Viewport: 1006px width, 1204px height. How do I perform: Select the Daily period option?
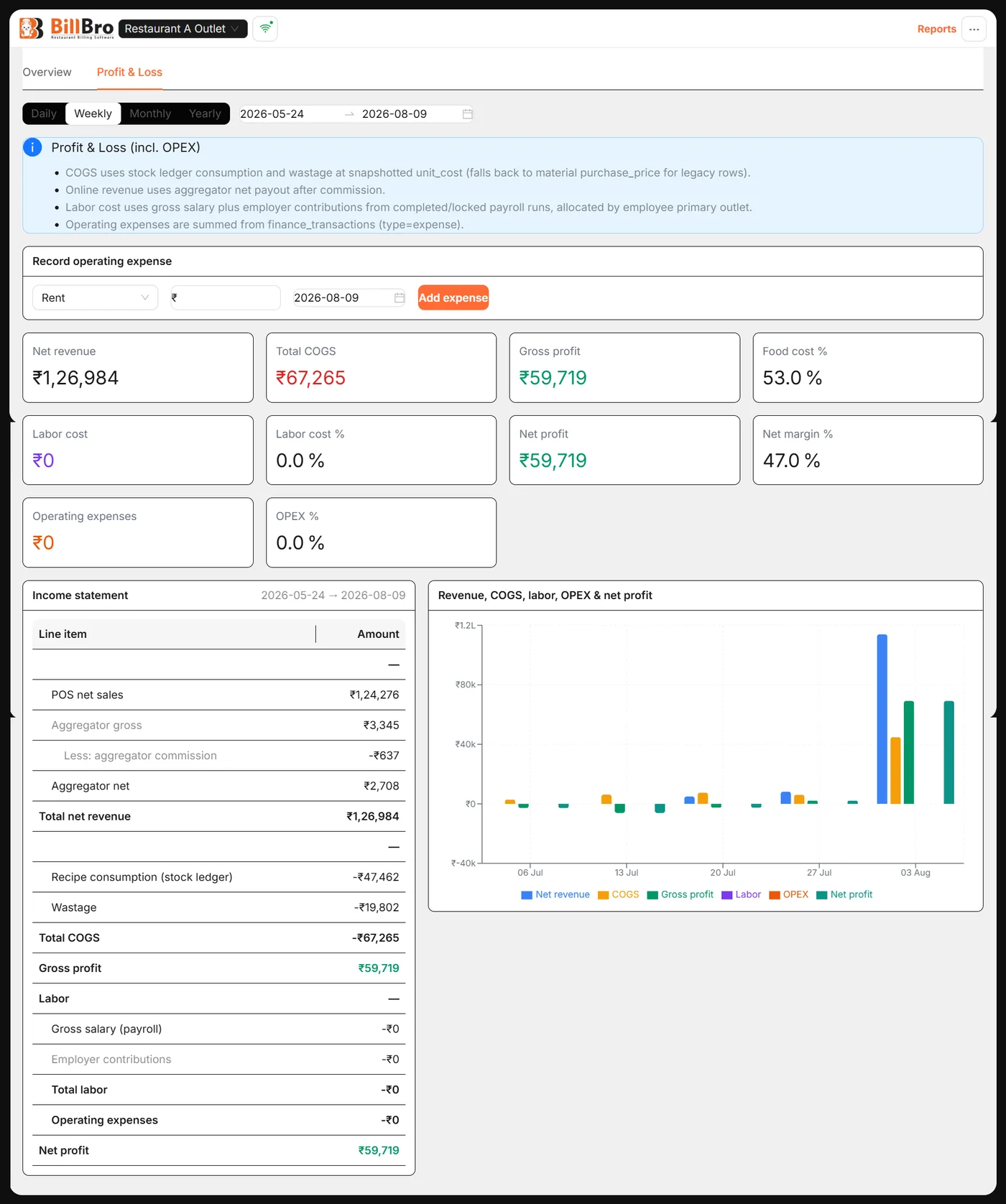[x=44, y=114]
